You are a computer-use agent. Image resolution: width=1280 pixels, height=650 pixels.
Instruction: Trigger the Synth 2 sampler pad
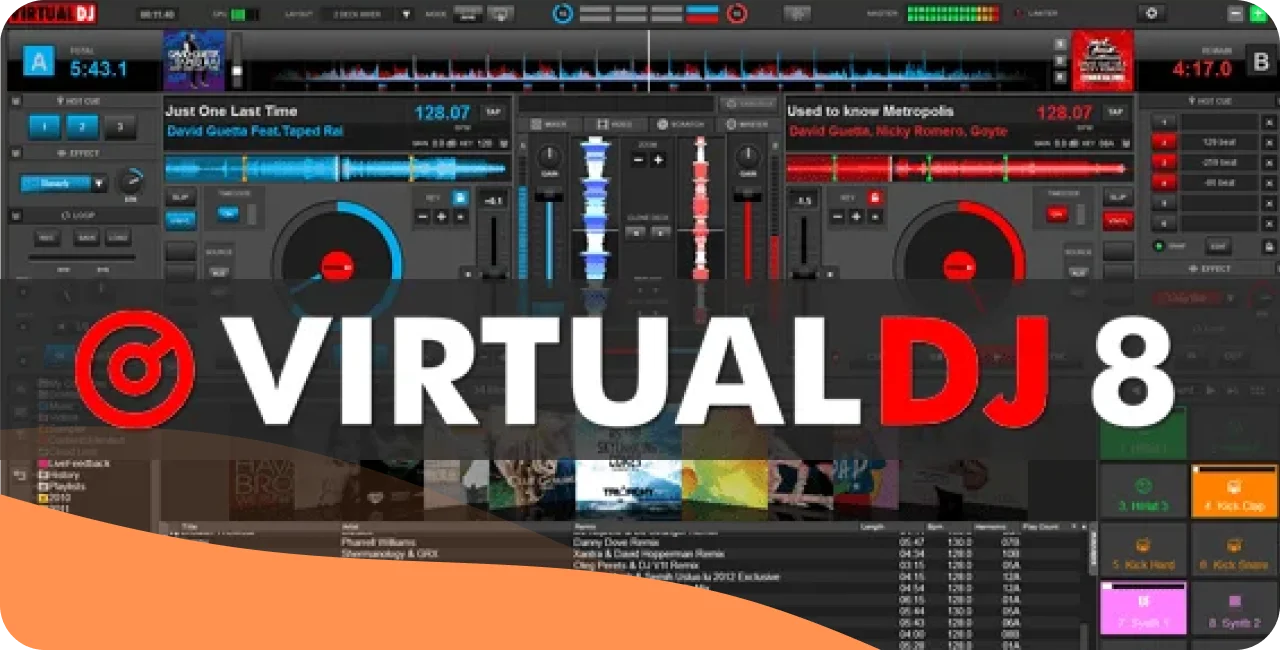1232,608
